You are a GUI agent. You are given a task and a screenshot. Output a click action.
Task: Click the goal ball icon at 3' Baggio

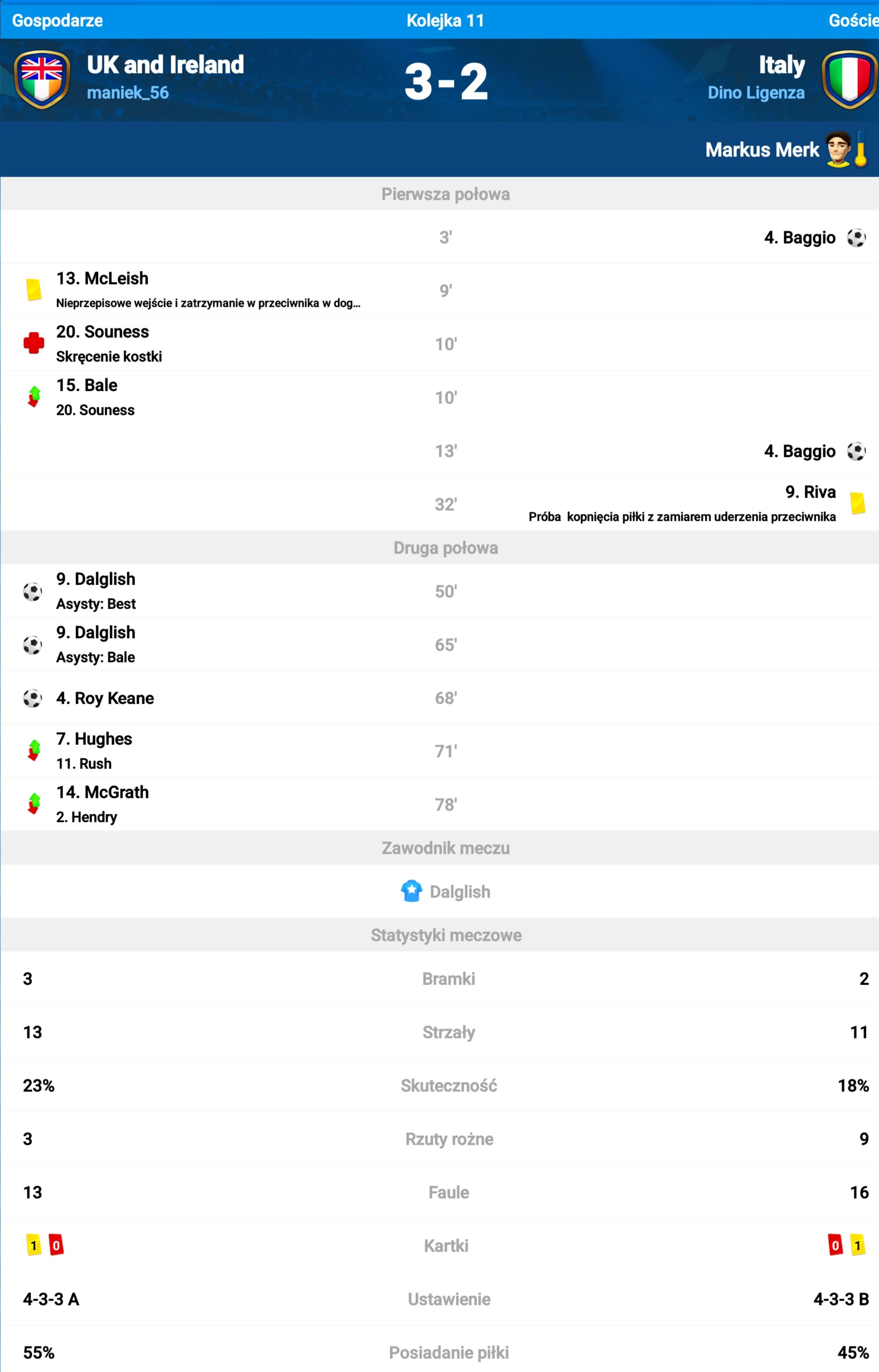(x=856, y=237)
